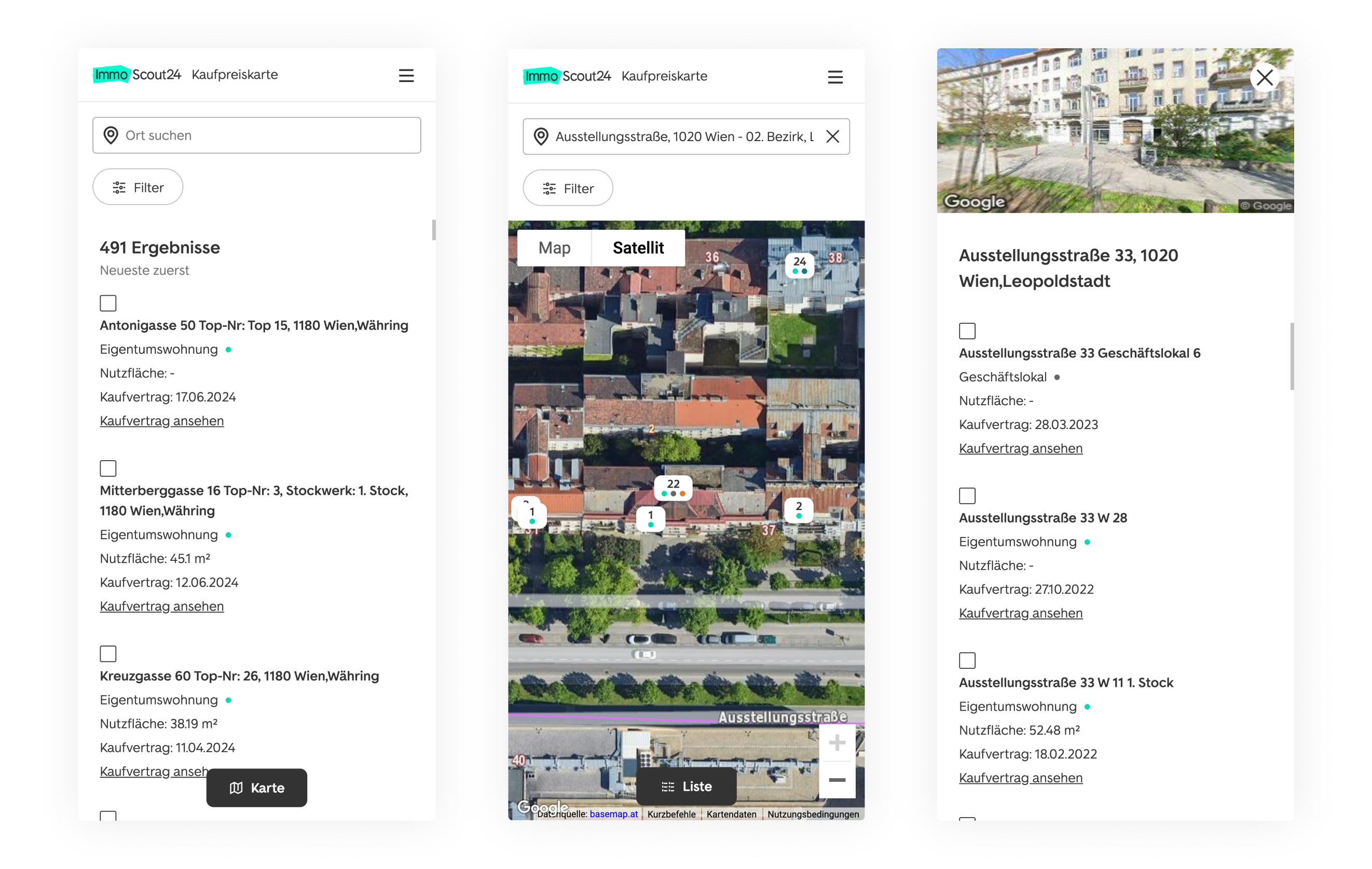Click '491 Ergebnisse' heading
Image resolution: width=1372 pixels, height=869 pixels.
[160, 248]
